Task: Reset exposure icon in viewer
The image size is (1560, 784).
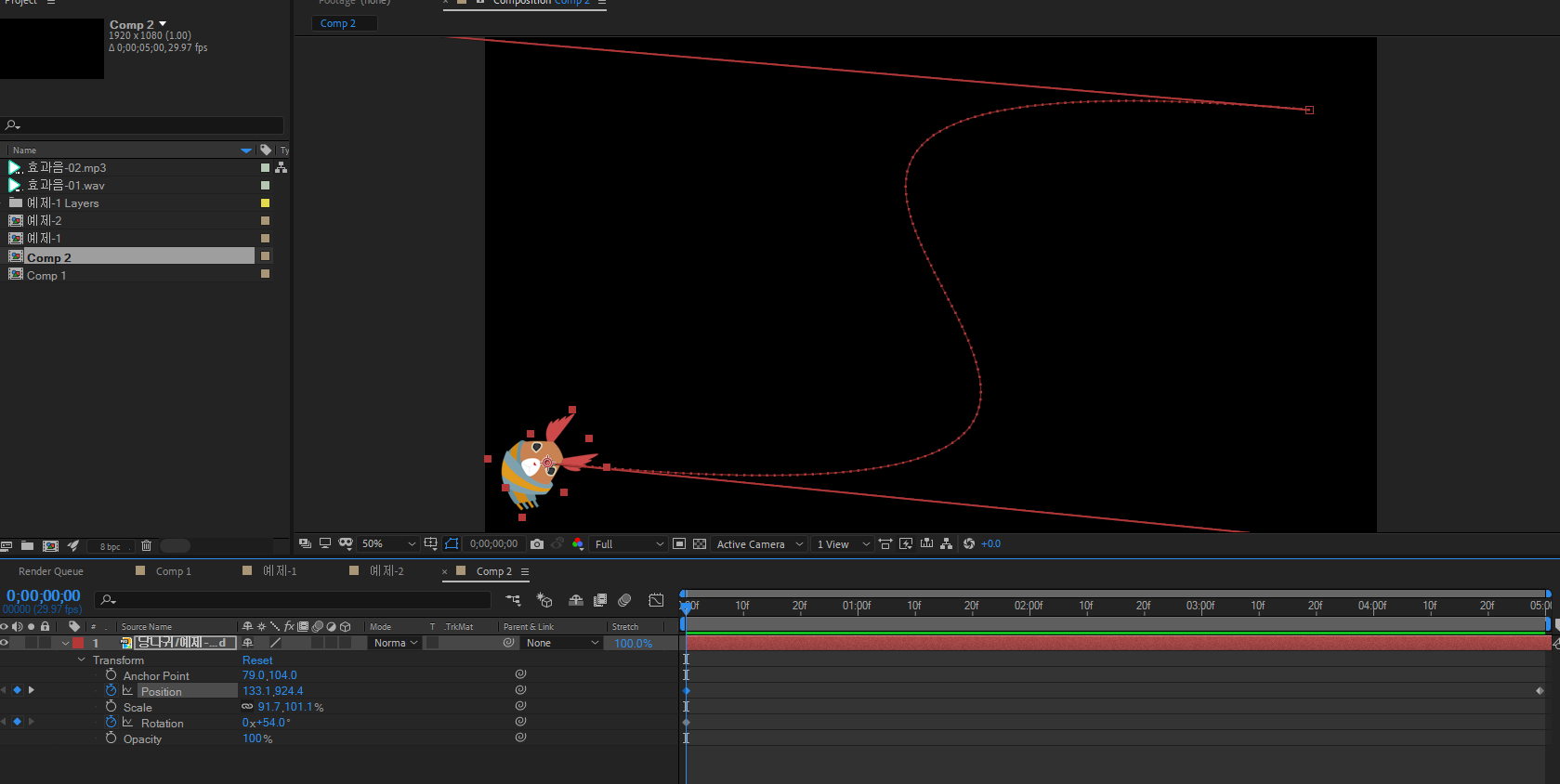Action: [x=969, y=543]
